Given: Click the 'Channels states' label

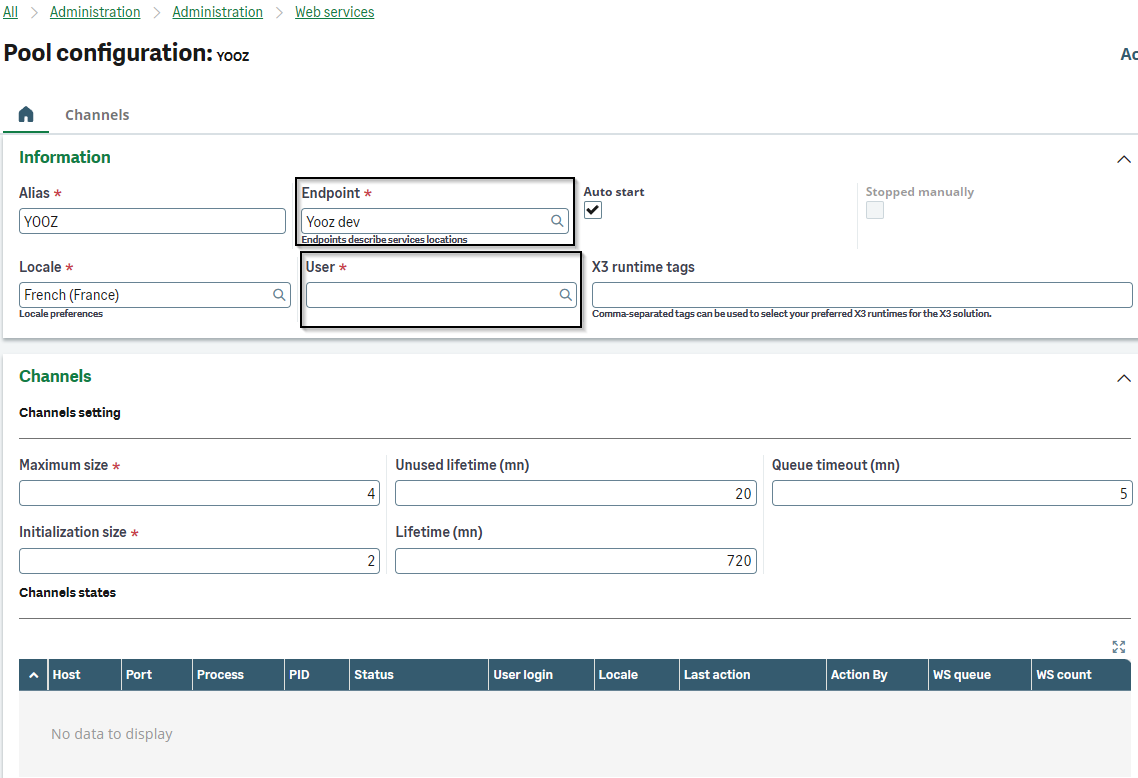Looking at the screenshot, I should (x=67, y=592).
